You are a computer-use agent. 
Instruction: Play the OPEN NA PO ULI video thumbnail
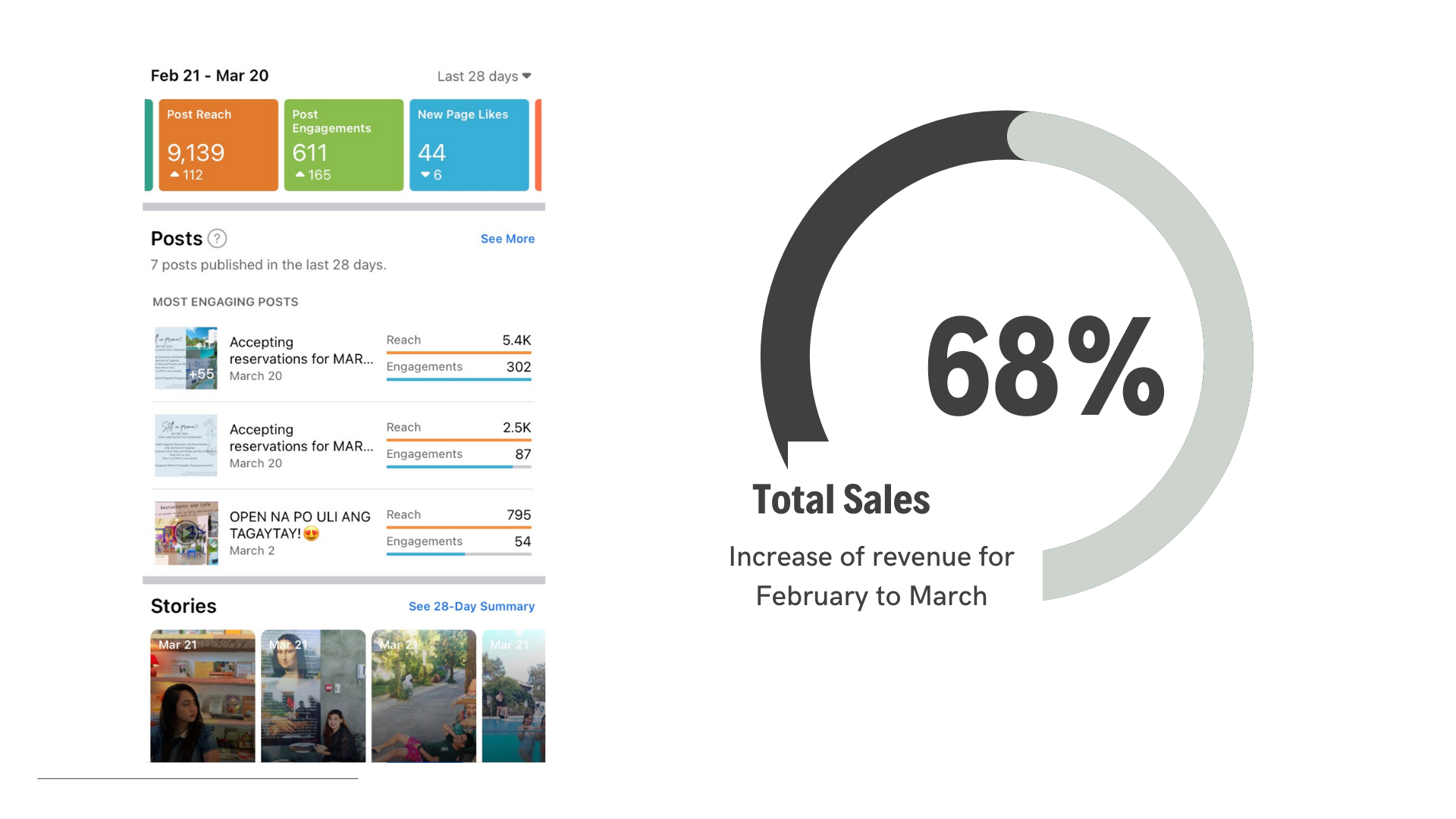point(186,533)
